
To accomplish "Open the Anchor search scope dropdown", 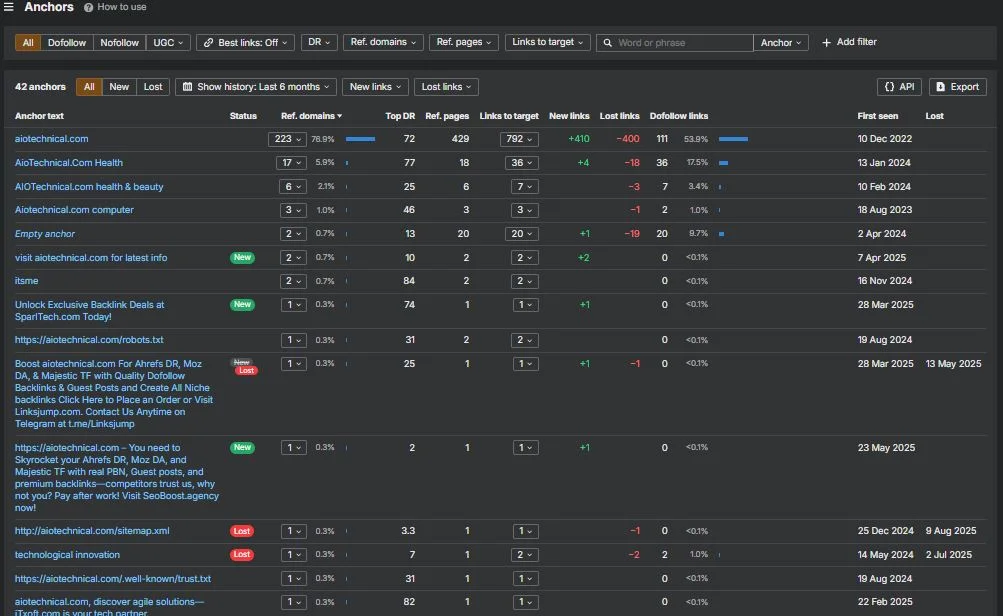I will click(780, 43).
